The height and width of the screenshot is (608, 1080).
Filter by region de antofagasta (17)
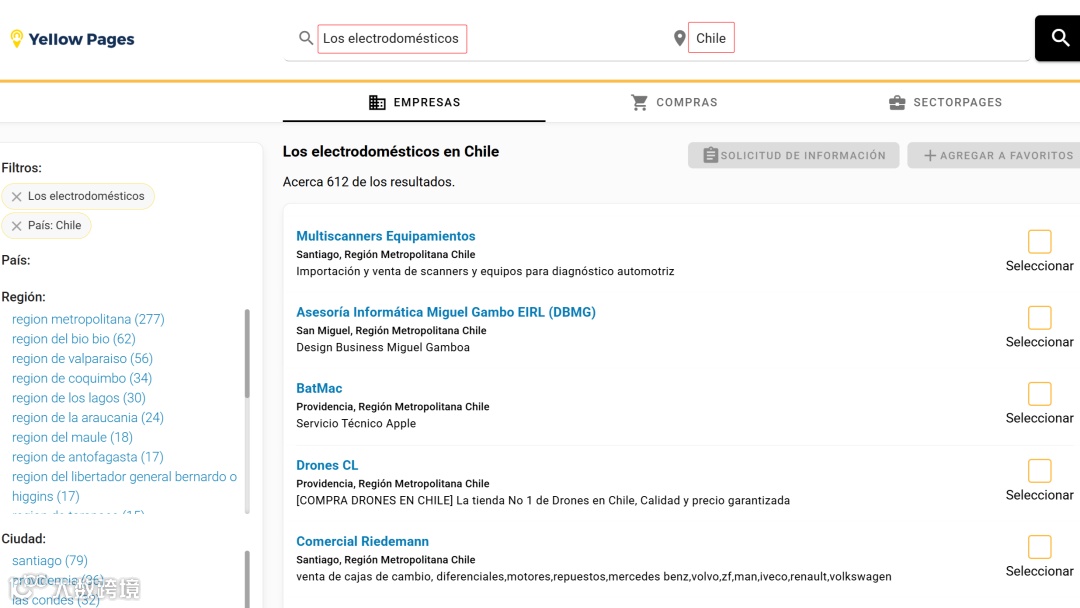(x=87, y=457)
